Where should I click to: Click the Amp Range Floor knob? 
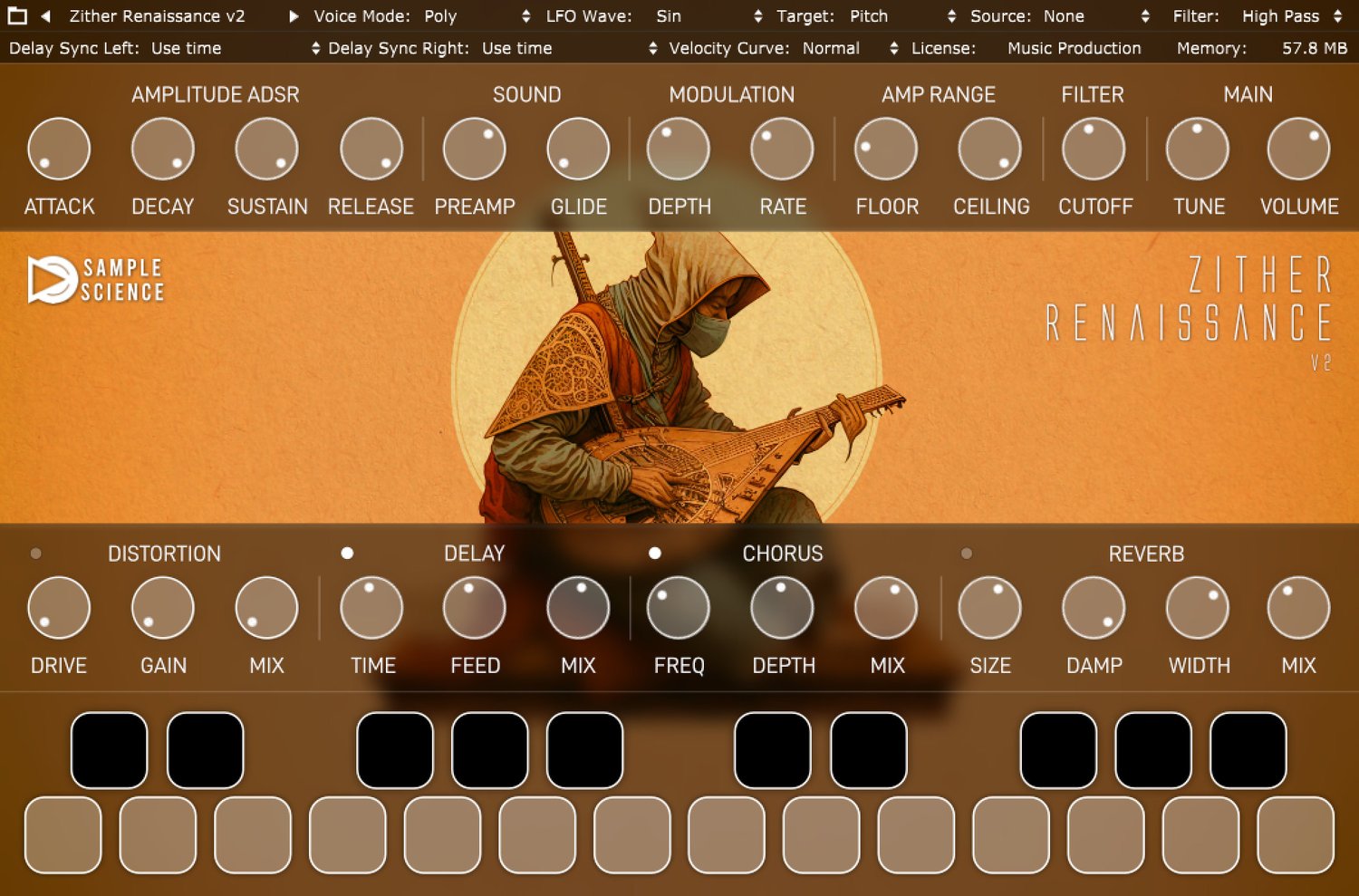[x=886, y=149]
